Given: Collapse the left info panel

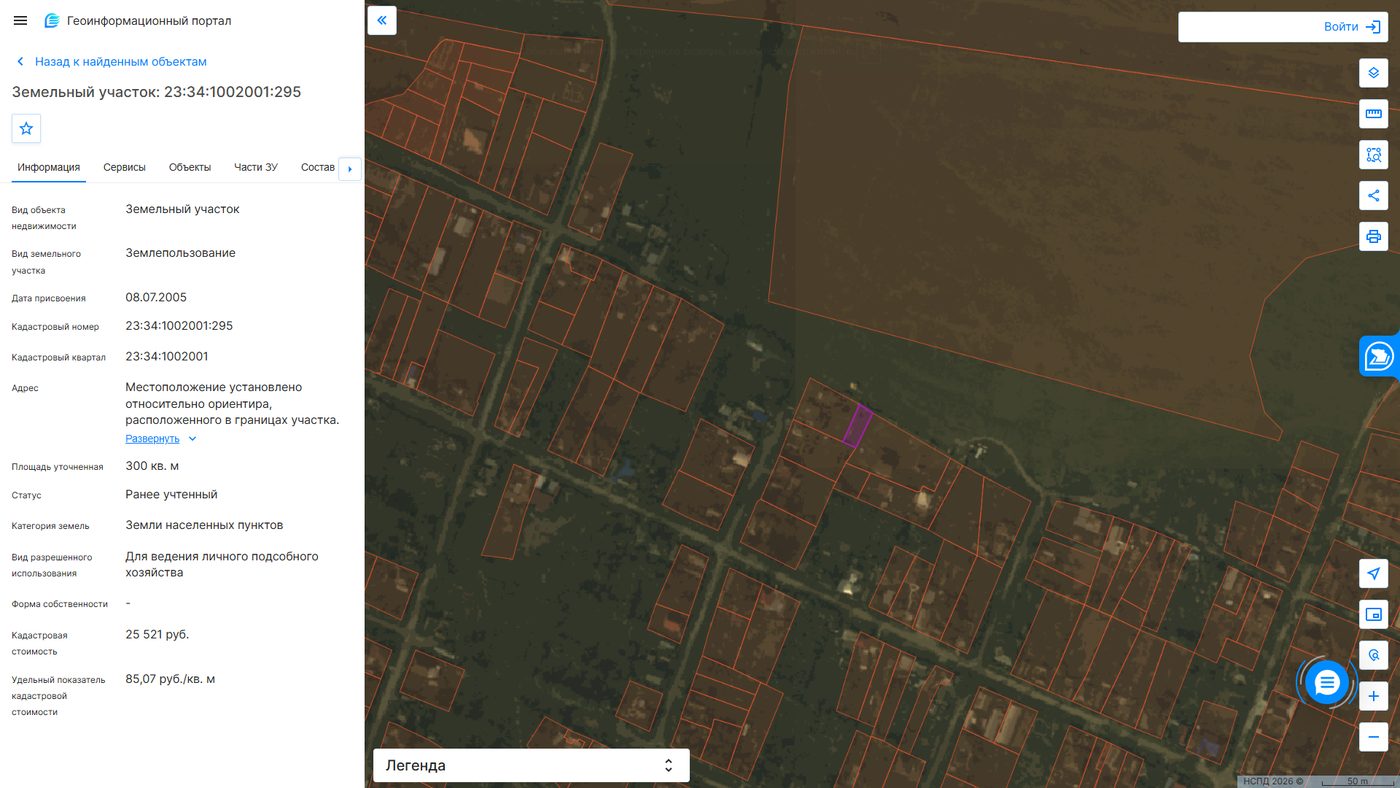Looking at the screenshot, I should click(x=382, y=20).
